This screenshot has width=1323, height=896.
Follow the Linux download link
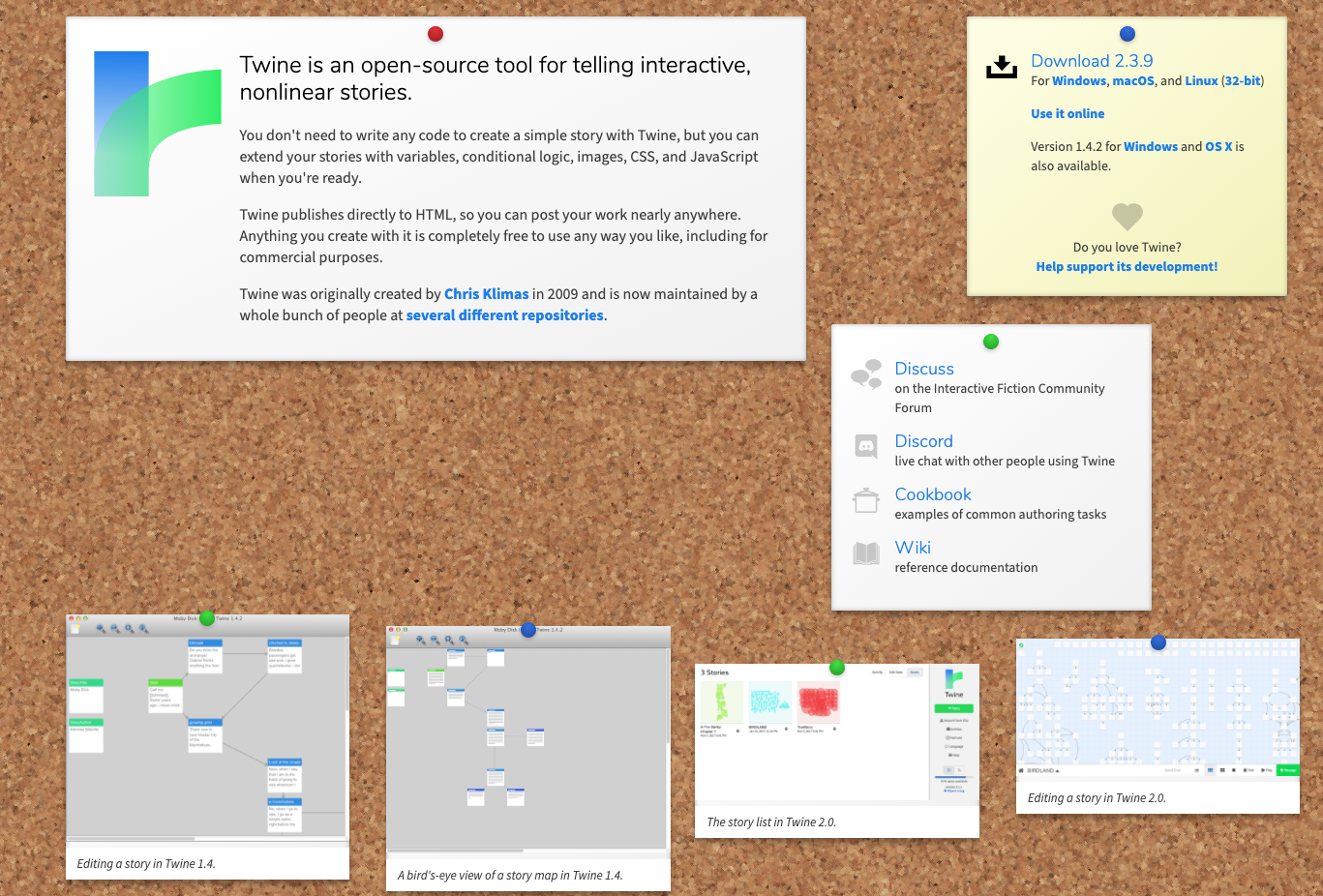click(1201, 81)
